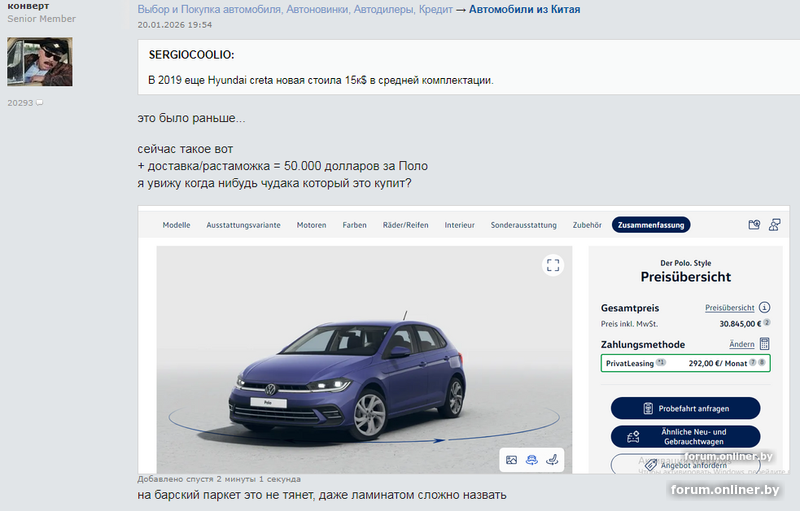Click the post timestamp 20.01.2026 19:54
This screenshot has width=800, height=511.
pyautogui.click(x=174, y=25)
